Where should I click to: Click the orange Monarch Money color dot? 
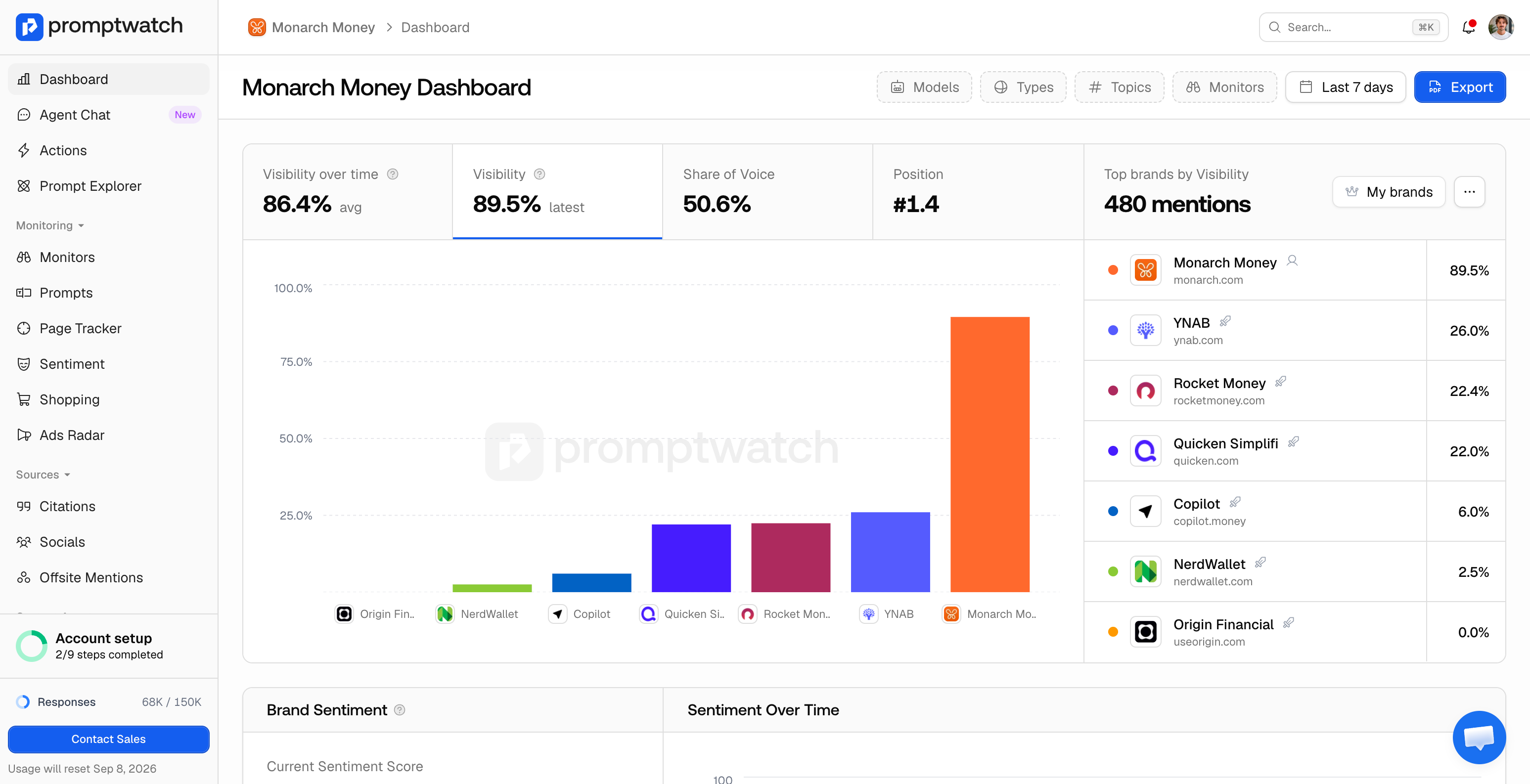point(1113,270)
